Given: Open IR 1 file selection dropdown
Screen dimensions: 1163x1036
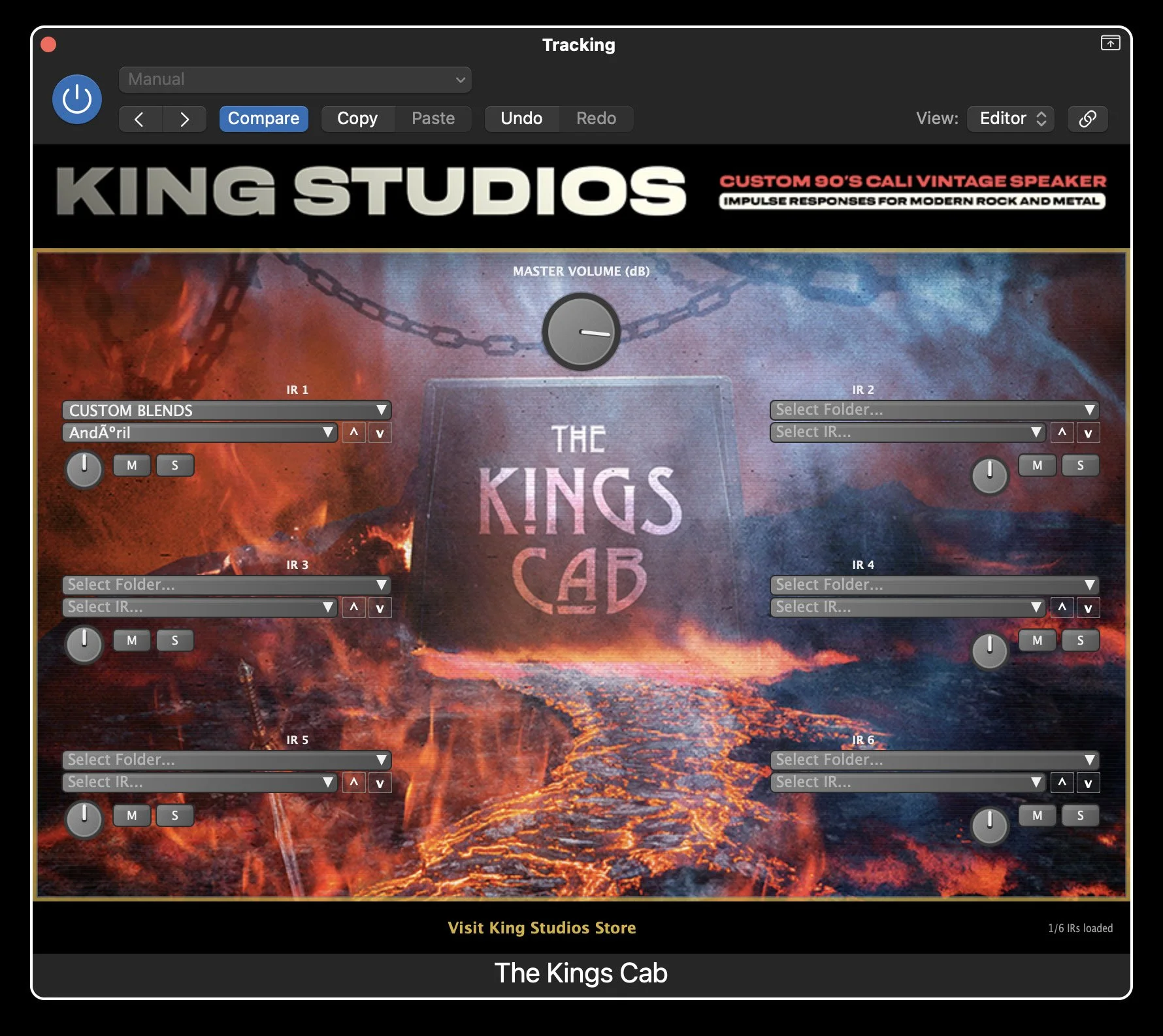Looking at the screenshot, I should (x=200, y=432).
